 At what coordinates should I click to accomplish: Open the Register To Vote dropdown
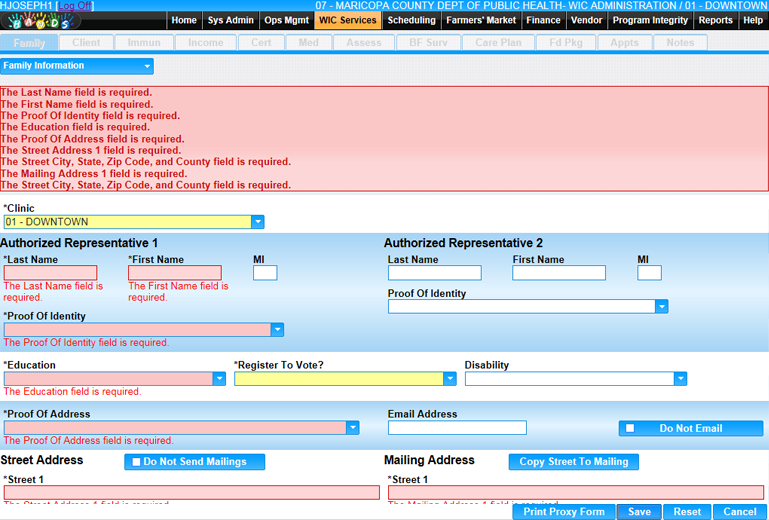450,379
